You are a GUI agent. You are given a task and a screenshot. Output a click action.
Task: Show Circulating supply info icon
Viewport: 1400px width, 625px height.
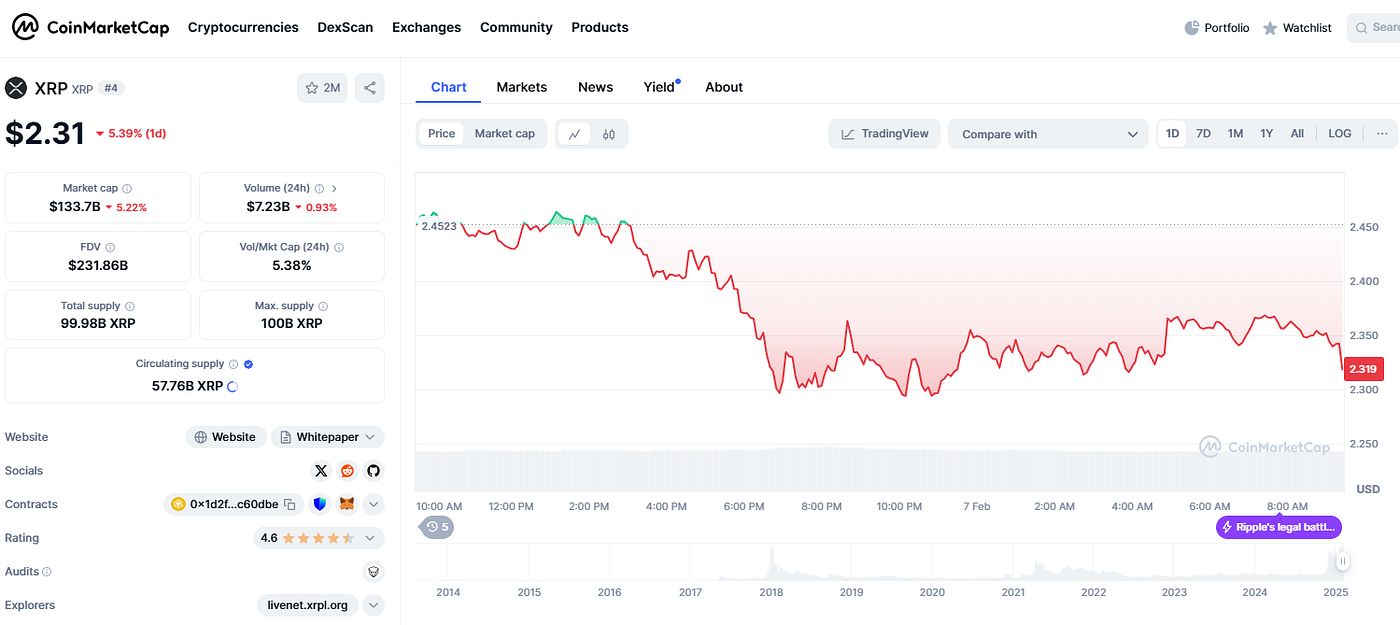[234, 364]
